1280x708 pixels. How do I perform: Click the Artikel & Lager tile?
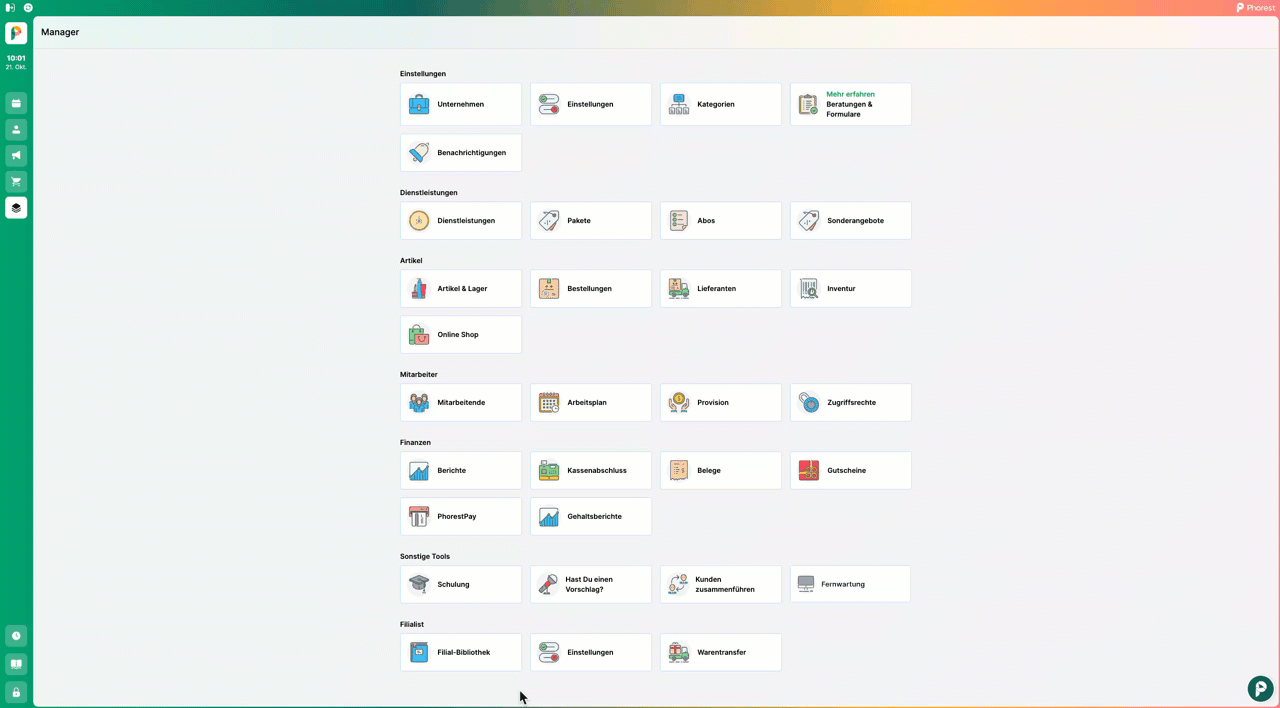461,289
